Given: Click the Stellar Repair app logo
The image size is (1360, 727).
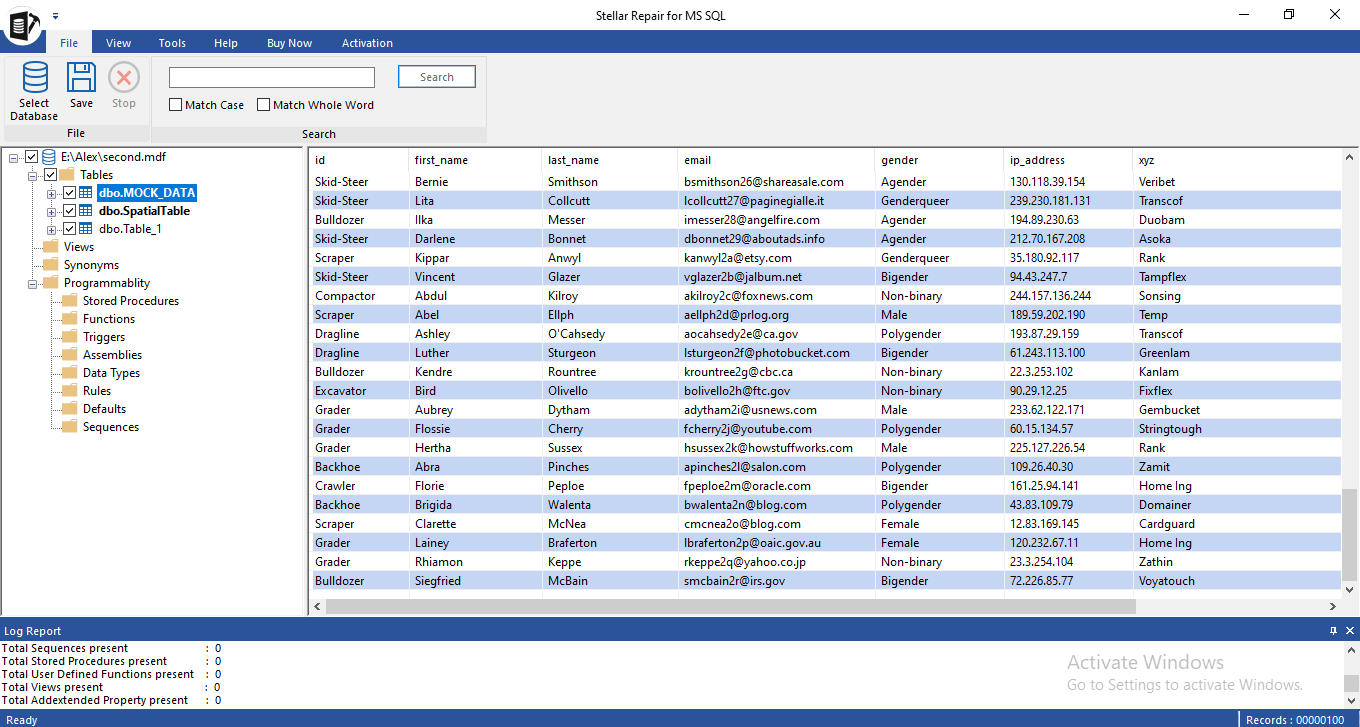Looking at the screenshot, I should 22,24.
